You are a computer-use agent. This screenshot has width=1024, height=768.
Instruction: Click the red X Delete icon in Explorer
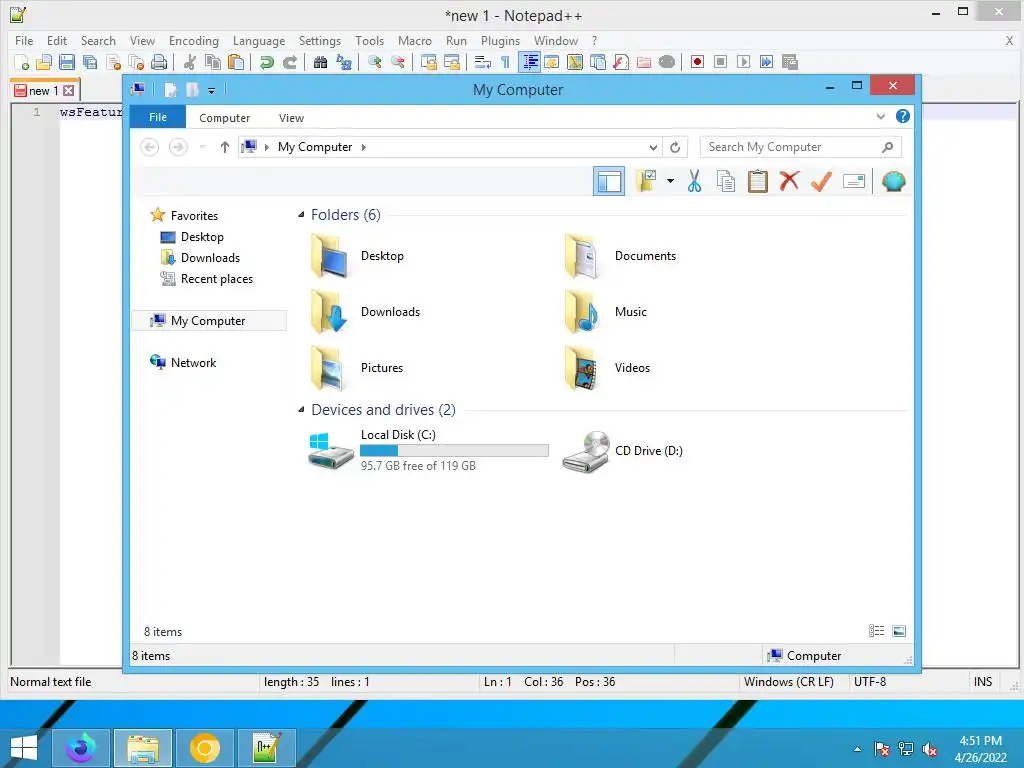point(790,181)
